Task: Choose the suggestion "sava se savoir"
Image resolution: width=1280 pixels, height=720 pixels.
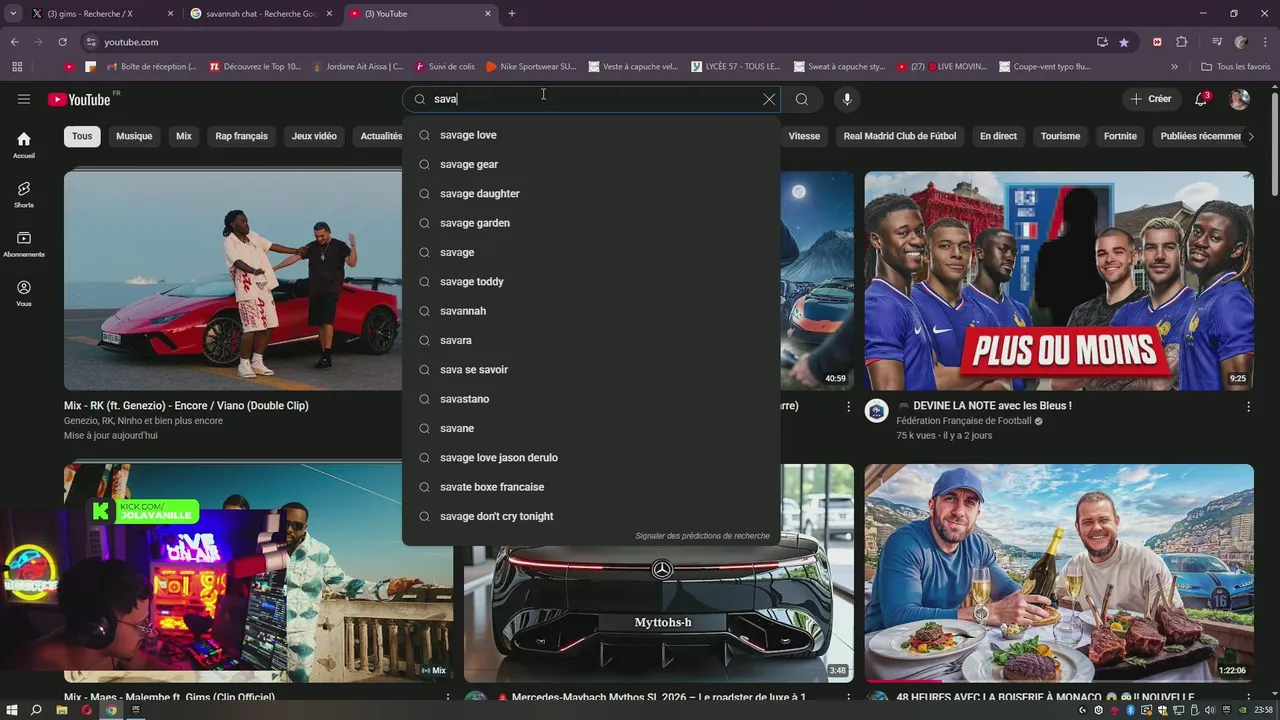Action: coord(591,369)
